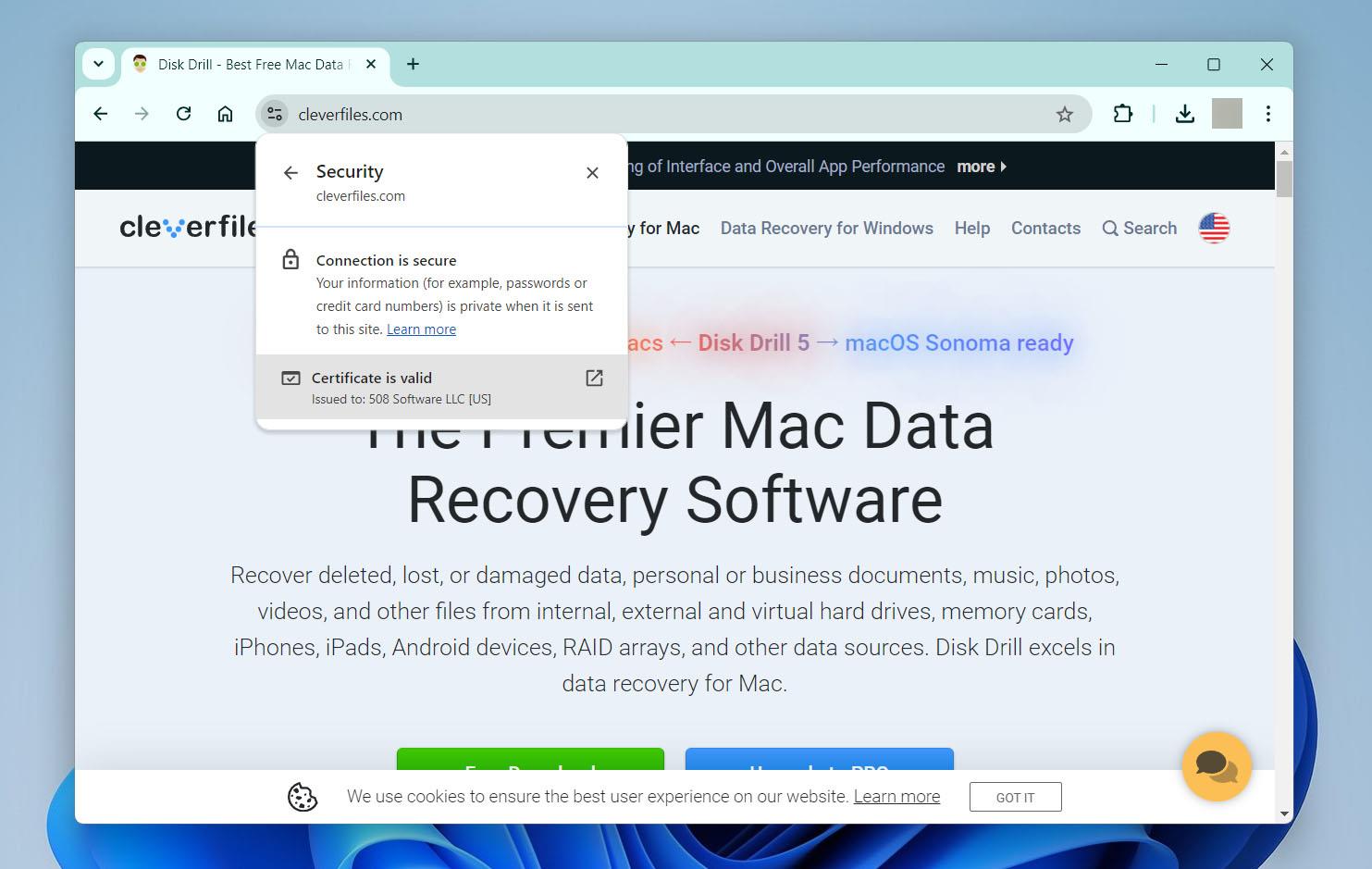This screenshot has width=1372, height=869.
Task: Click the macOS Sonoma ready text
Action: click(958, 342)
